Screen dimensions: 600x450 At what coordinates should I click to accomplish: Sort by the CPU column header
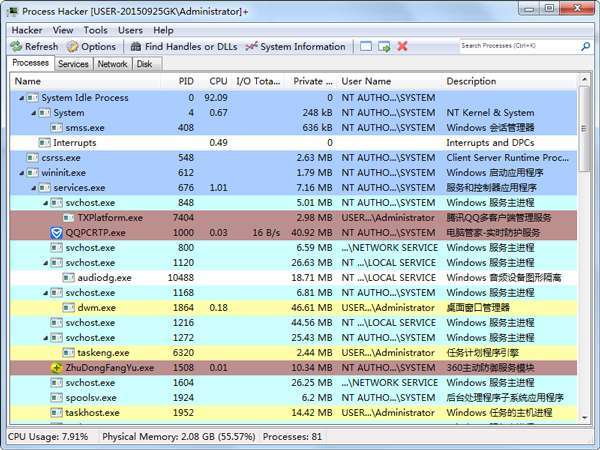218,81
